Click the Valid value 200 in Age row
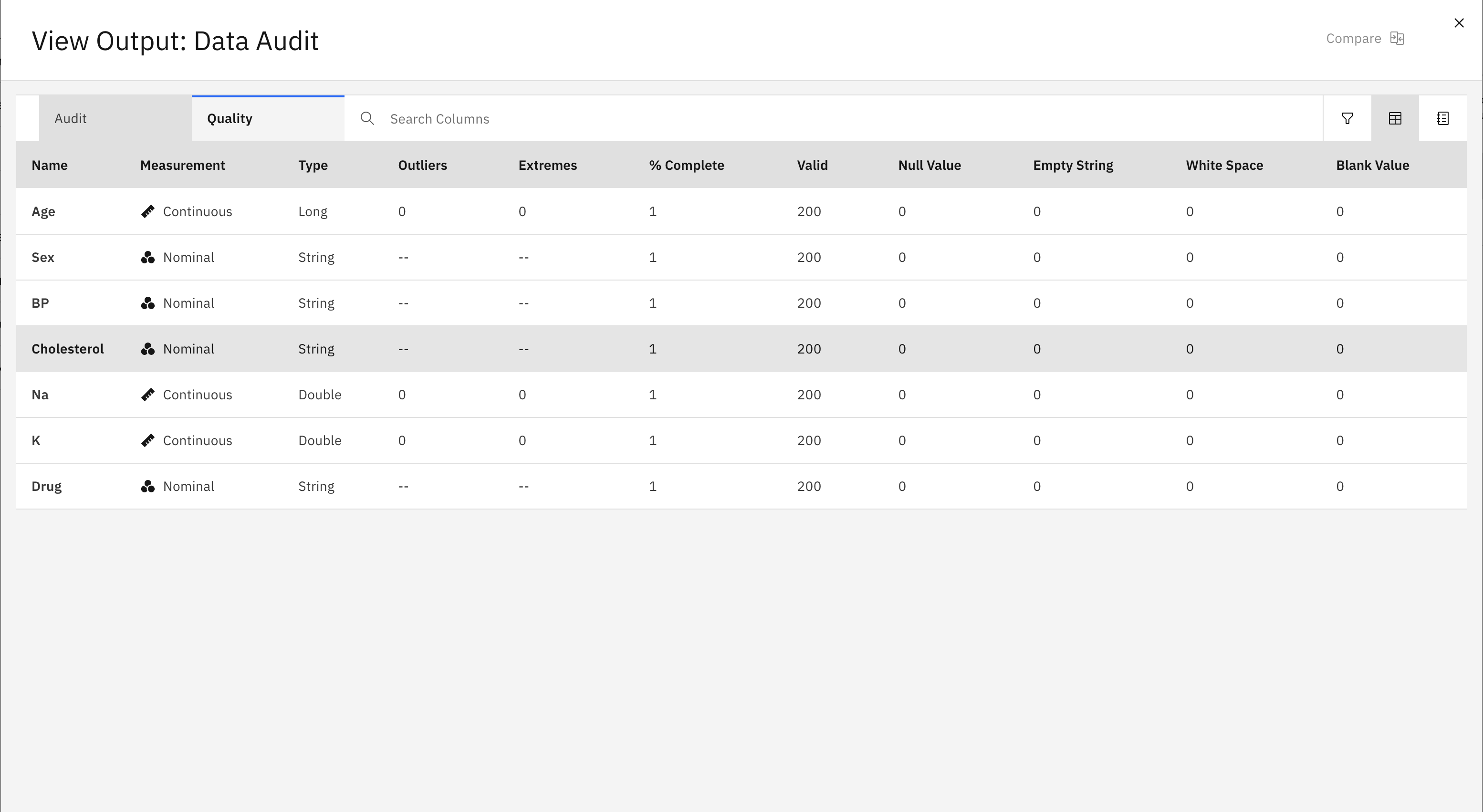The image size is (1483, 812). pos(809,211)
